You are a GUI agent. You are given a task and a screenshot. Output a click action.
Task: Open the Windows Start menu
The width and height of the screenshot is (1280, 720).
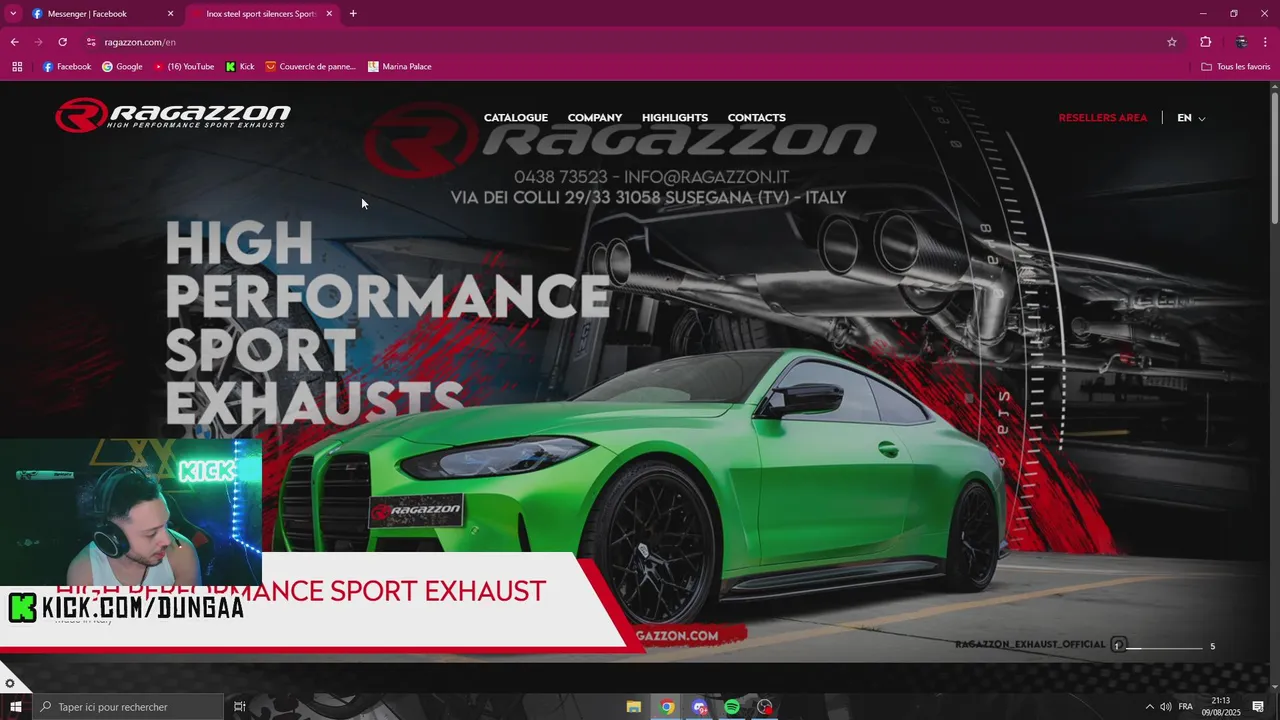click(x=16, y=707)
